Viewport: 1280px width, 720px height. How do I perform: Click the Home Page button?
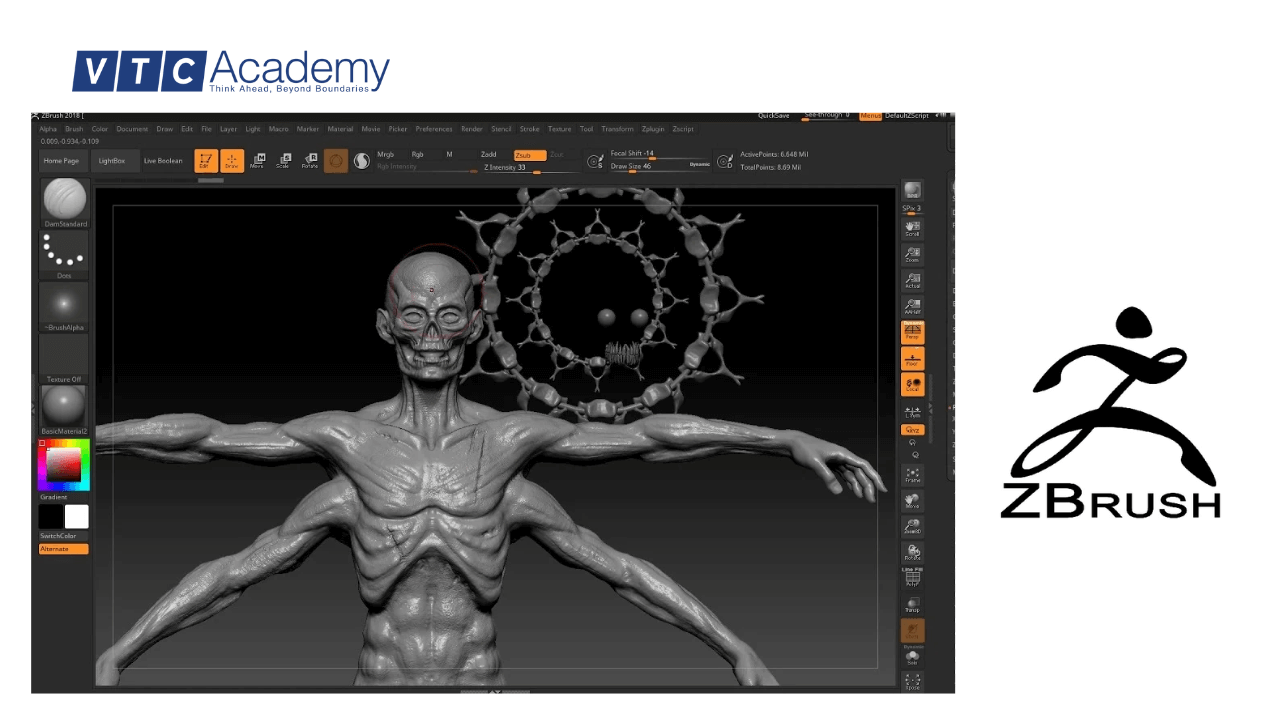tap(61, 161)
